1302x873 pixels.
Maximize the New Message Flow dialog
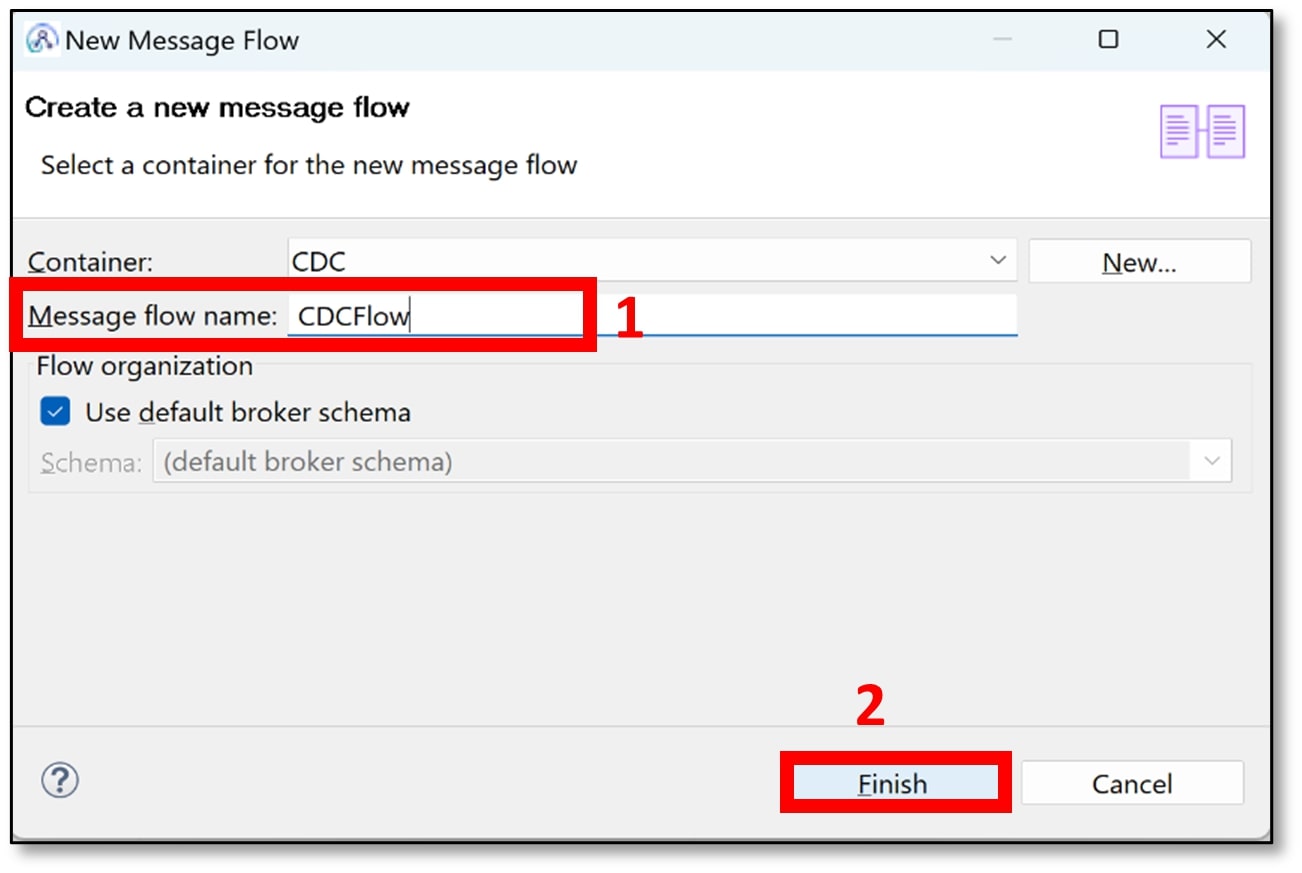pos(1108,40)
